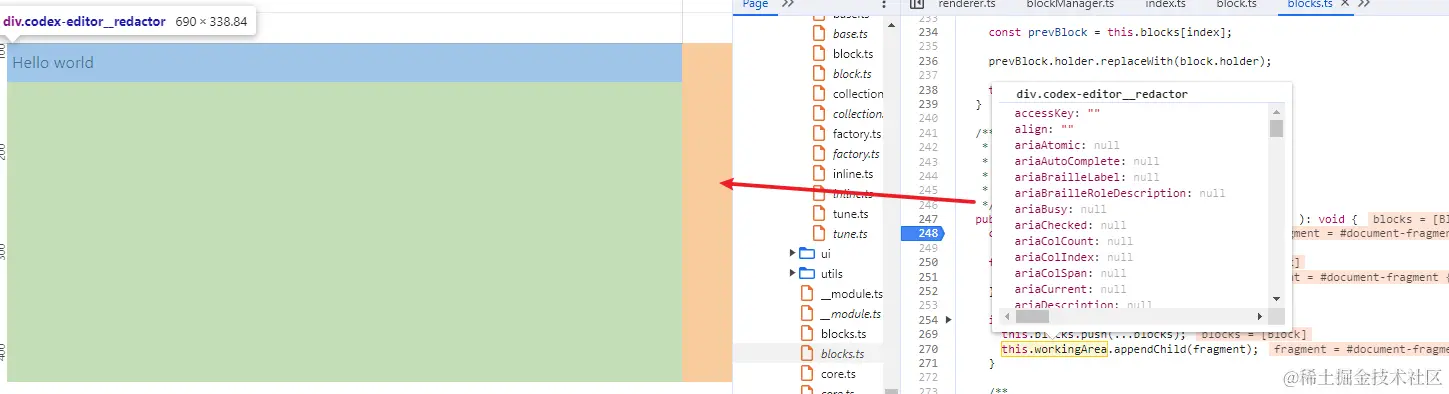Switch to the Page navigator tab
The height and width of the screenshot is (394, 1449).
755,4
